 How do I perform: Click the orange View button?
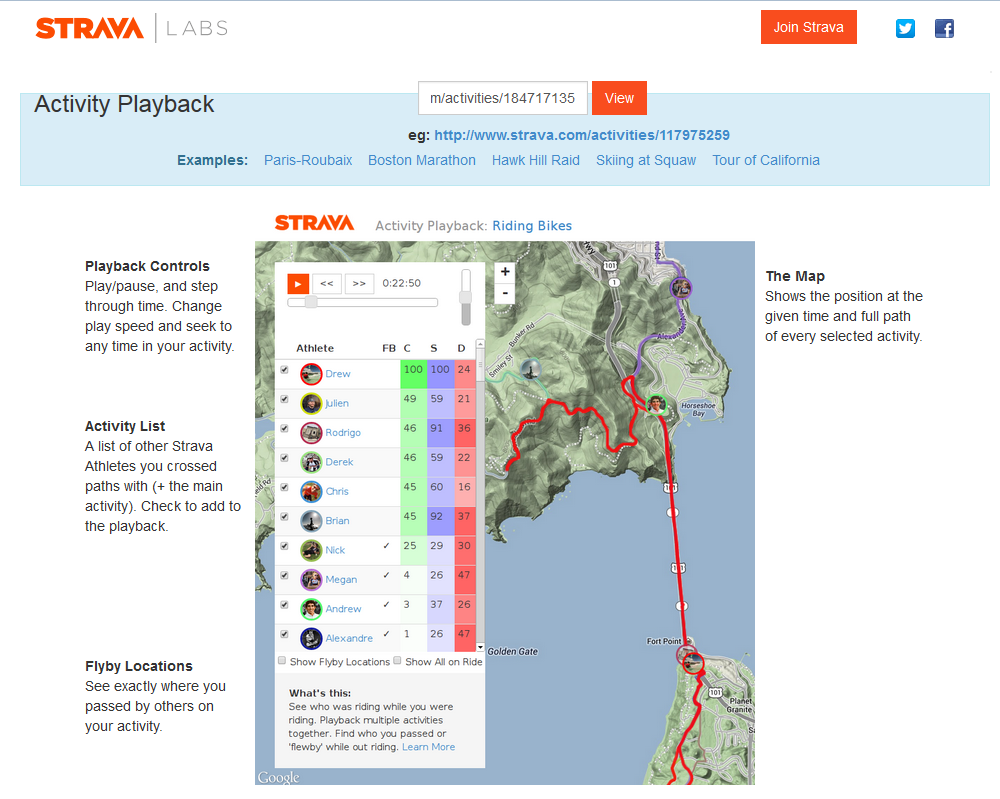click(619, 98)
